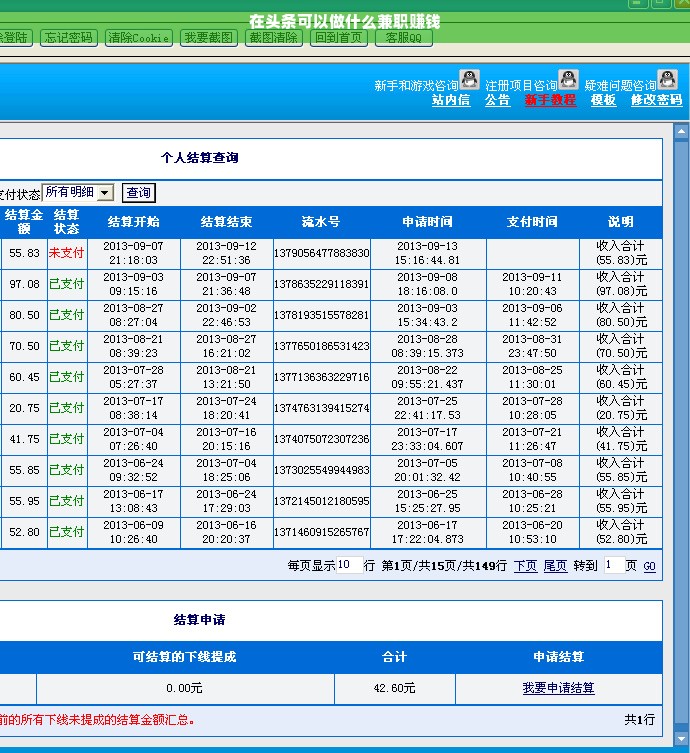The width and height of the screenshot is (690, 753).
Task: Click the amount cell 41.75
Action: pyautogui.click(x=24, y=439)
